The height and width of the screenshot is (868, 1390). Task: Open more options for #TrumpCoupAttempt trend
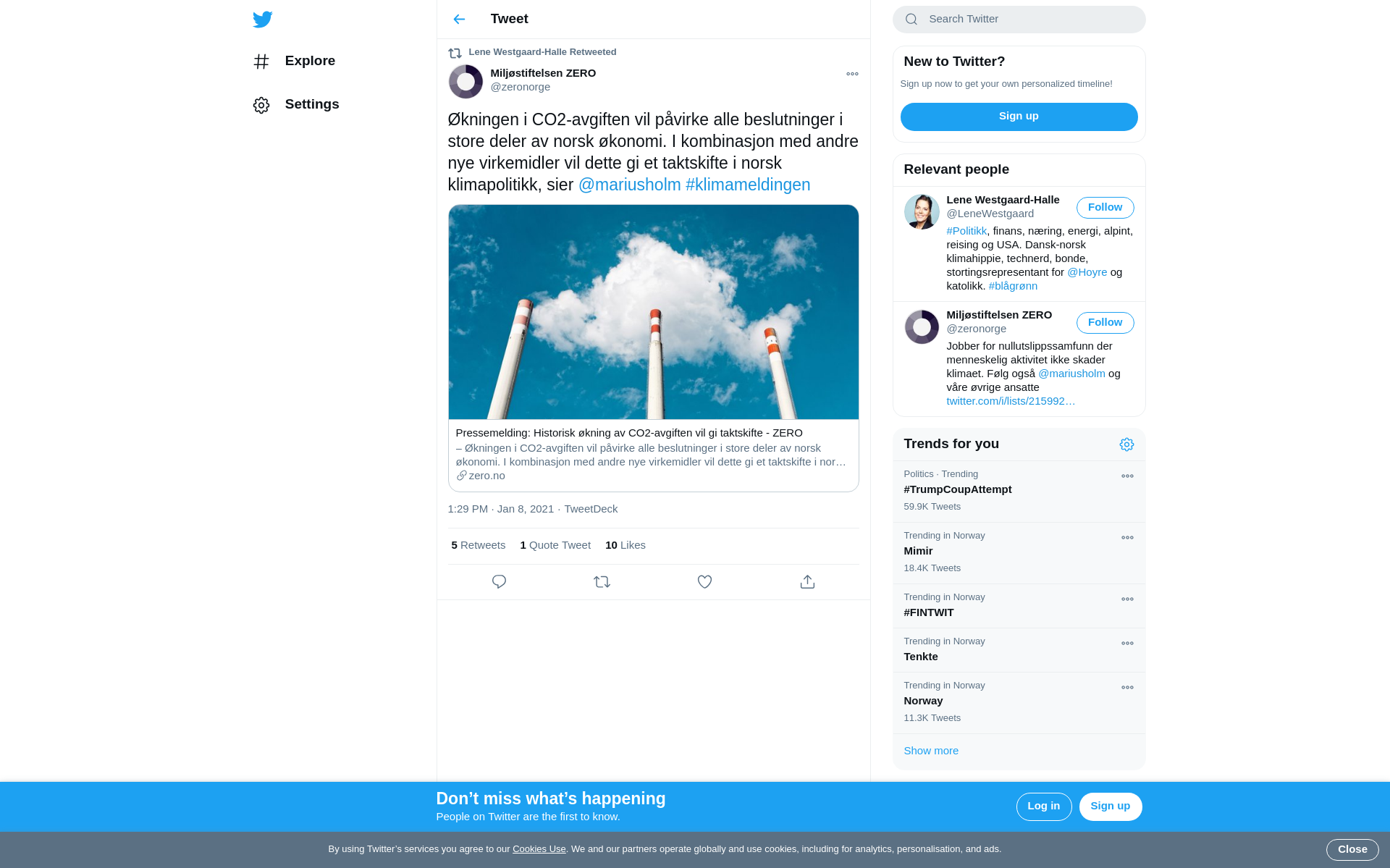(x=1127, y=476)
